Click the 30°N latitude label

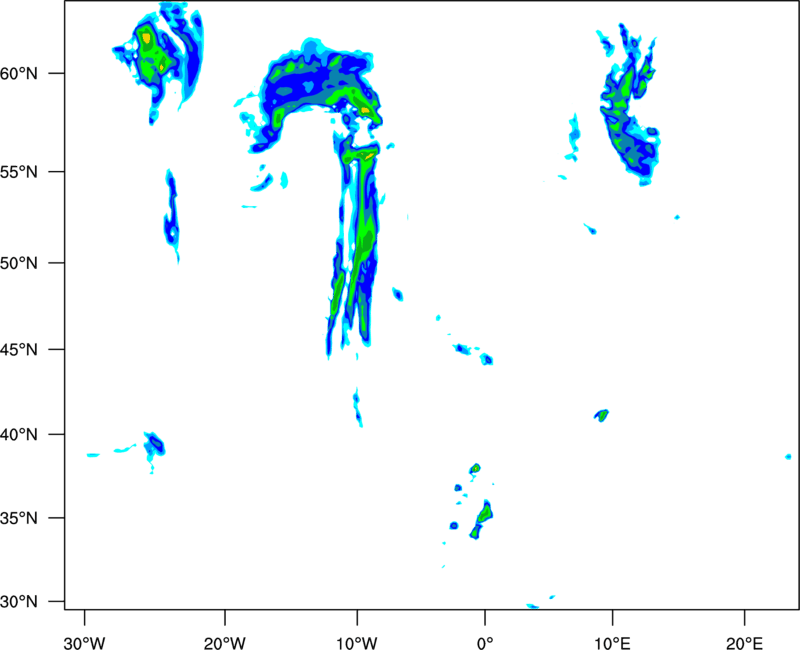pos(19,602)
